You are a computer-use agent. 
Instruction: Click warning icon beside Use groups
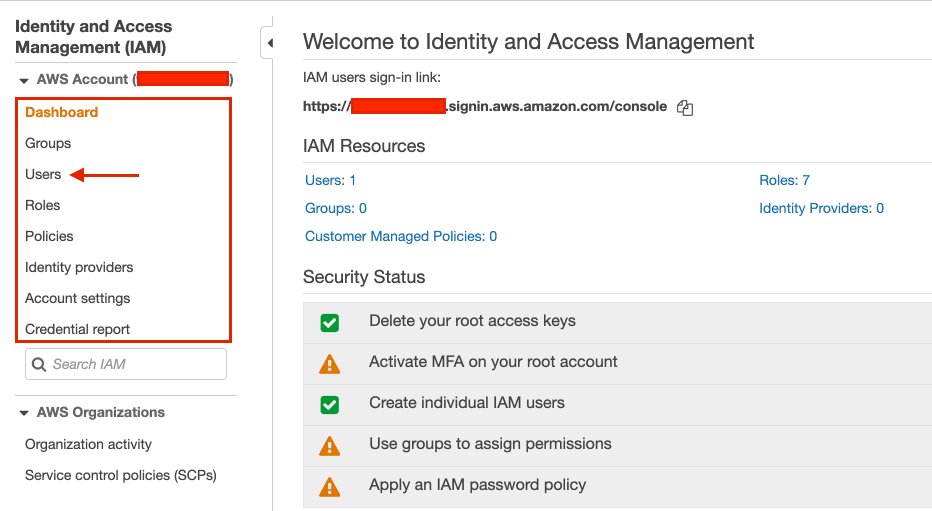coord(329,446)
